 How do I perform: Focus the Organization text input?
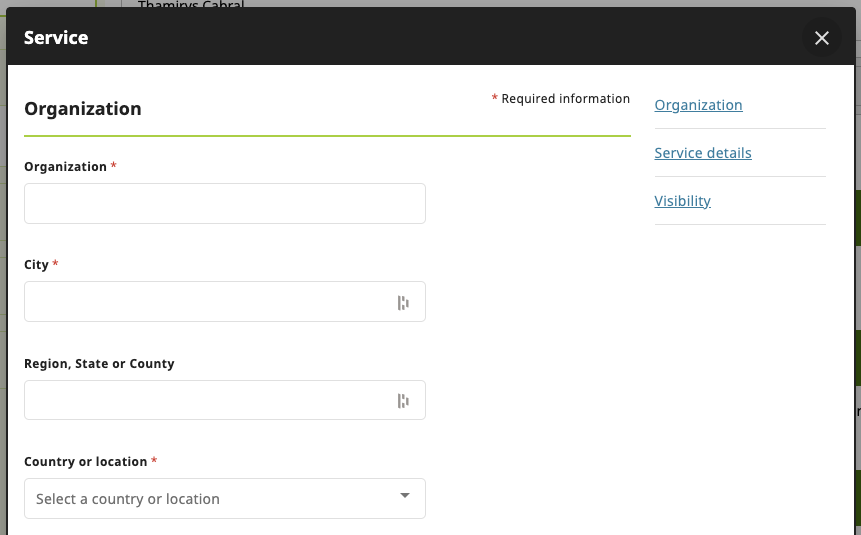(225, 203)
